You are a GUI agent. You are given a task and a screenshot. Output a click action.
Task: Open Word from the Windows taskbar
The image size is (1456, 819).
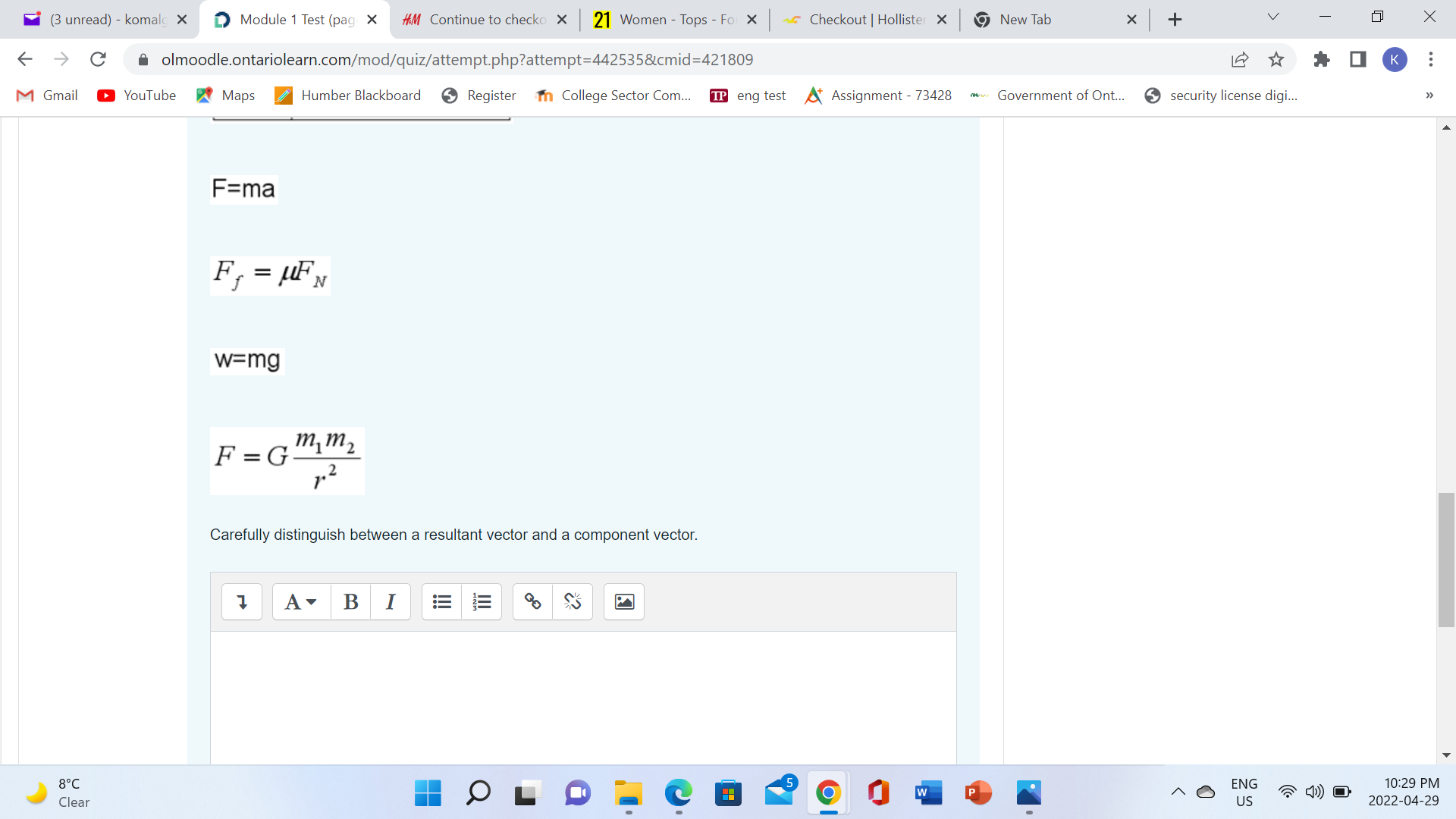click(x=928, y=793)
